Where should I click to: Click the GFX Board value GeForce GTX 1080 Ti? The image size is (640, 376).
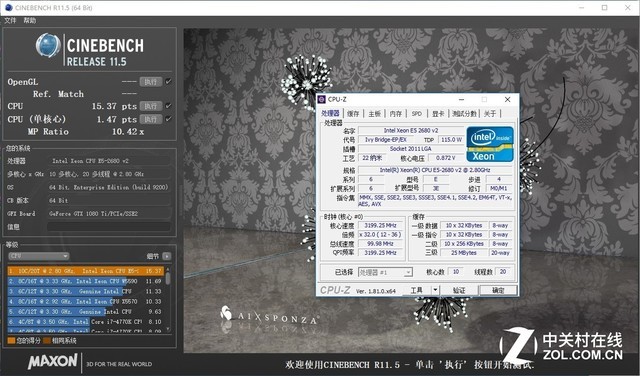[x=109, y=214]
